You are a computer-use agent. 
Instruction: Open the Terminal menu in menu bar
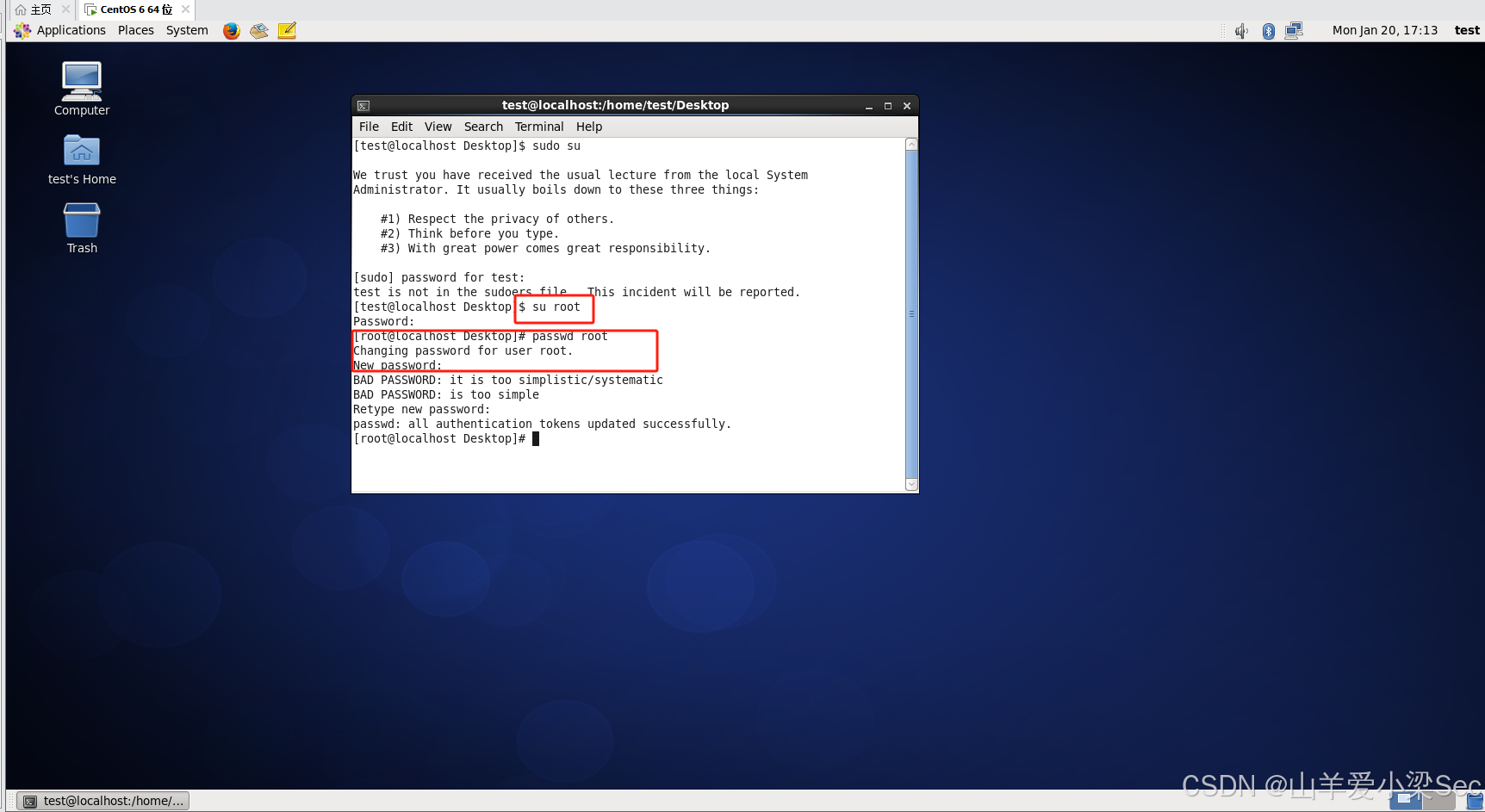539,127
